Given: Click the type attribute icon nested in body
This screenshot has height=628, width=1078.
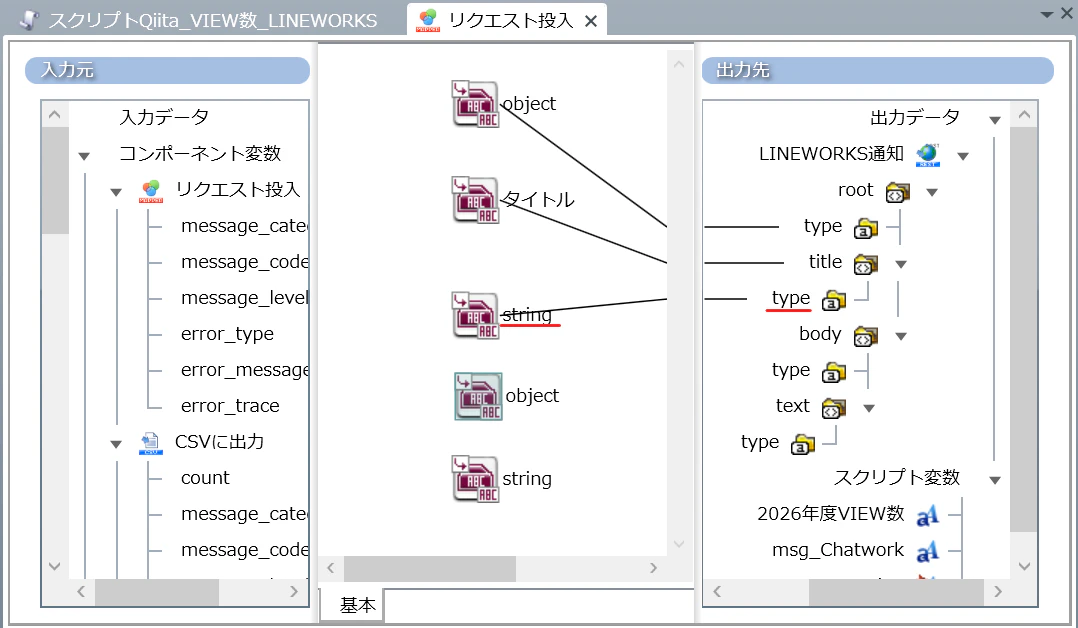Looking at the screenshot, I should 833,373.
